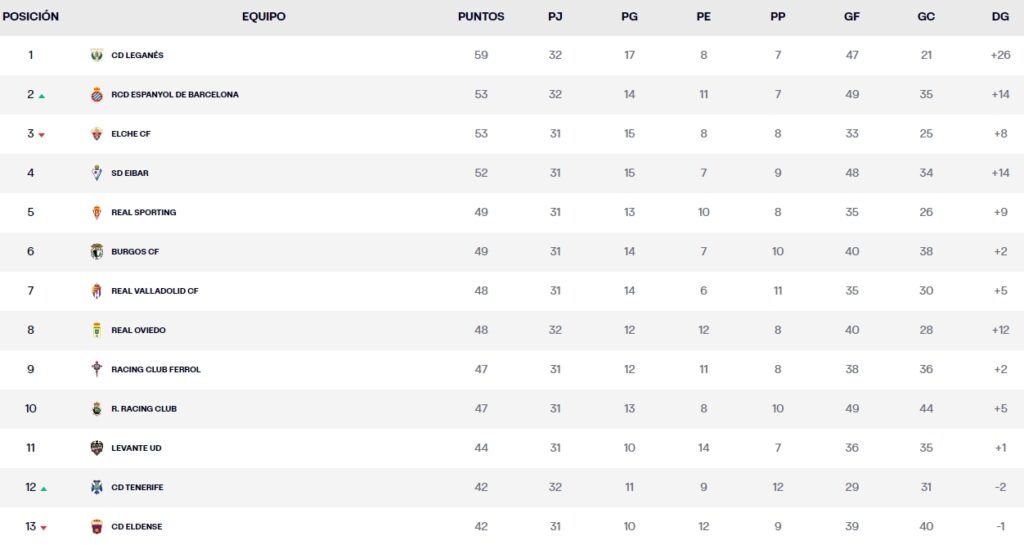Click the Real Oviedo team crest
1024x545 pixels.
tap(97, 330)
